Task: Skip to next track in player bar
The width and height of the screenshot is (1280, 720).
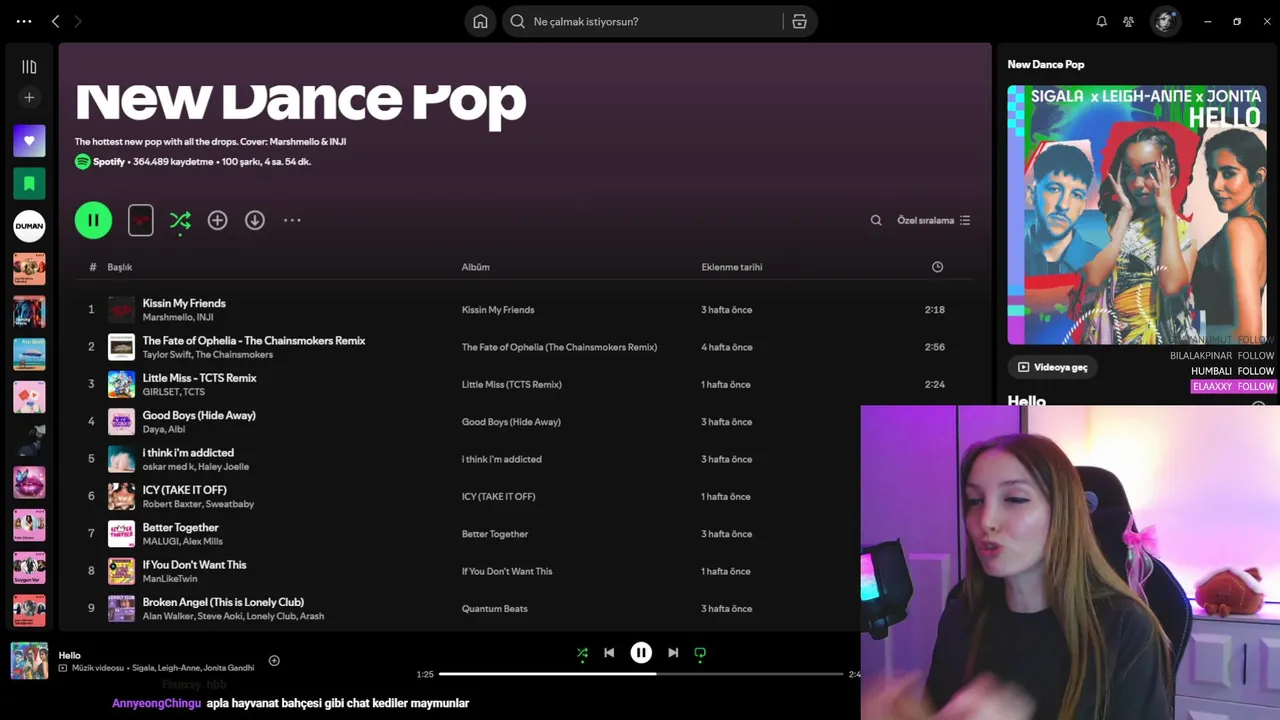Action: 673,653
